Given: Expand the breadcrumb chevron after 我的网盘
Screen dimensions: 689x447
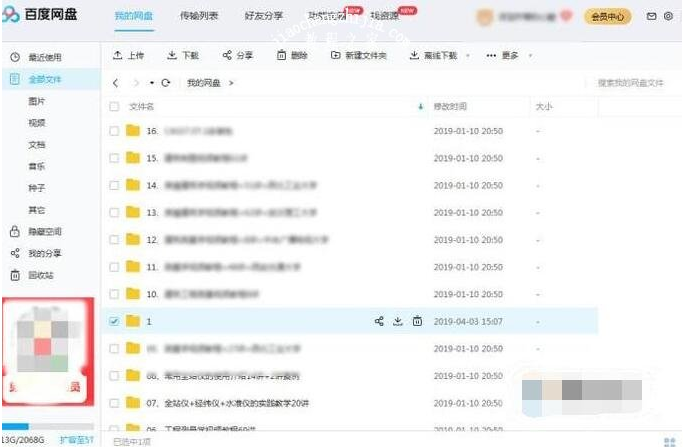Looking at the screenshot, I should [x=231, y=83].
